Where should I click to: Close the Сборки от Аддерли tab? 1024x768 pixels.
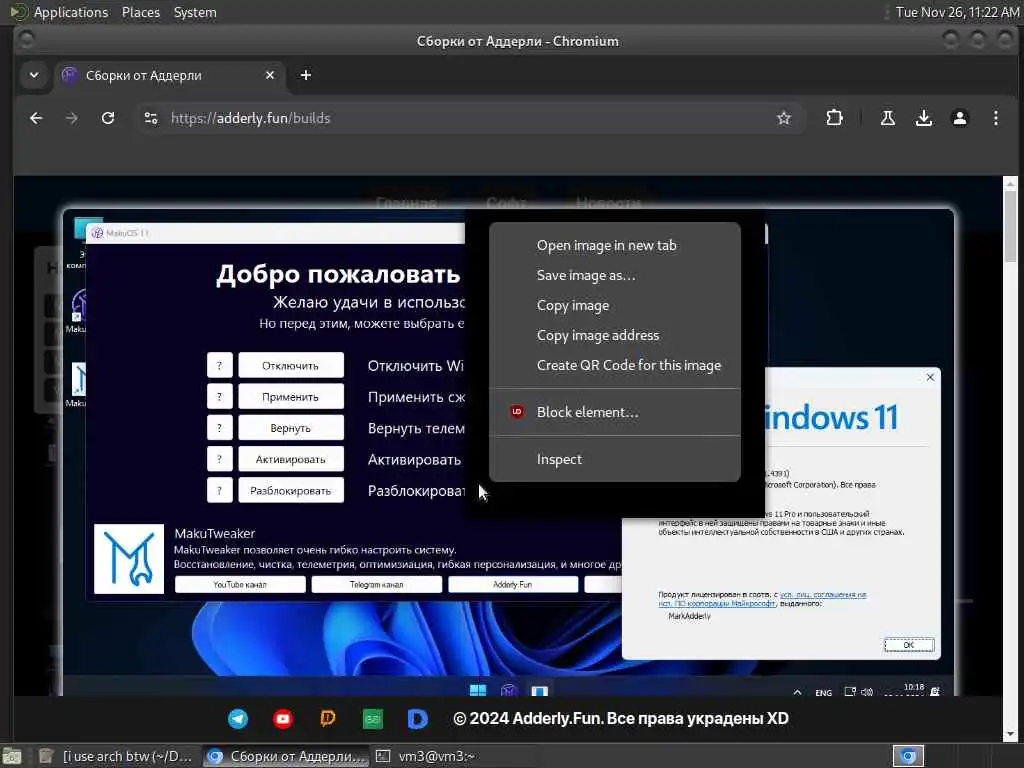[270, 75]
